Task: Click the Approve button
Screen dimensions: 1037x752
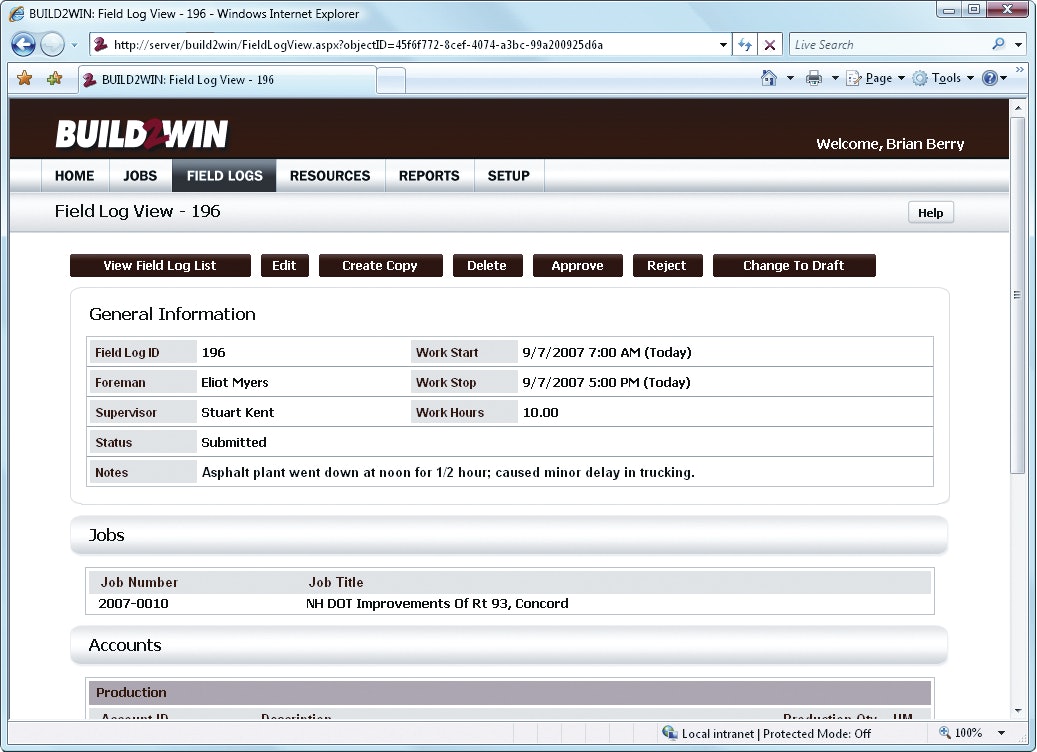Action: pos(577,265)
